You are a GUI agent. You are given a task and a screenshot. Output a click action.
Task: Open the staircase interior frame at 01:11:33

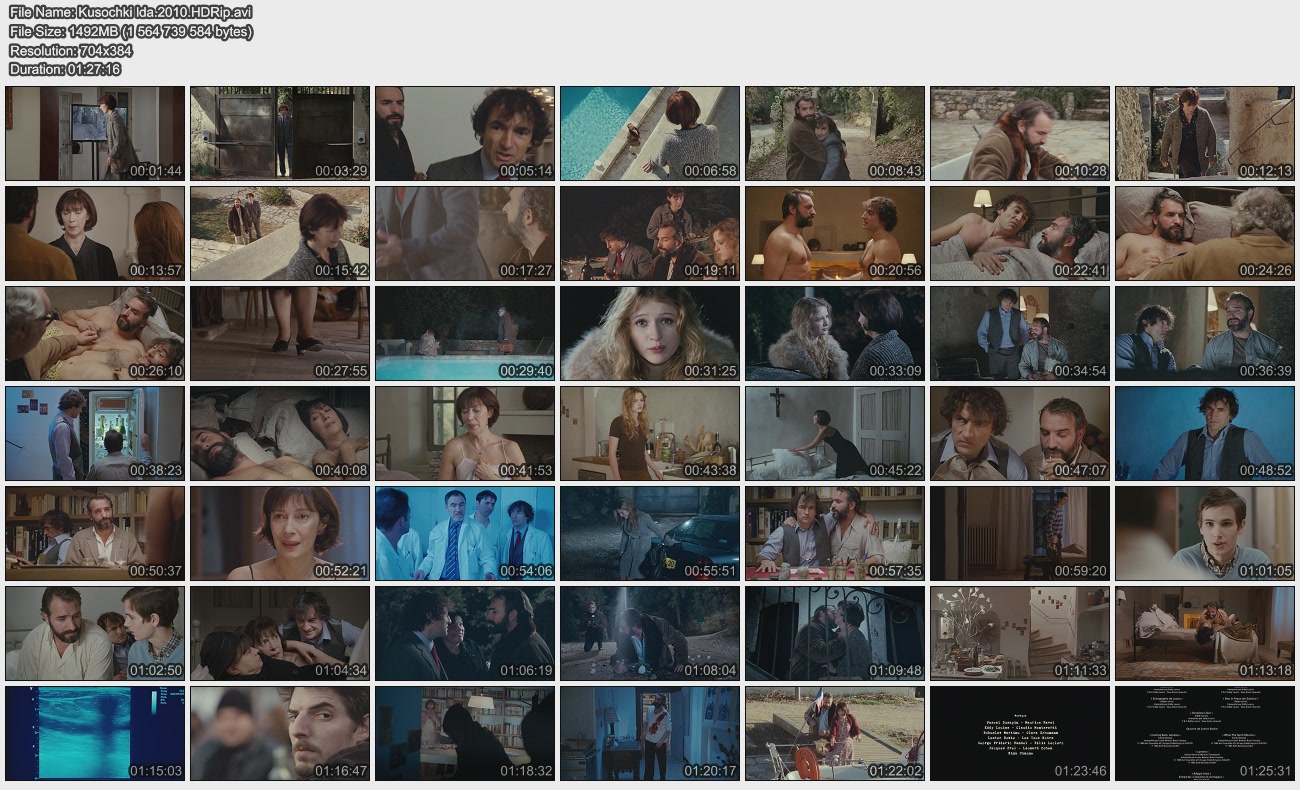[1020, 633]
